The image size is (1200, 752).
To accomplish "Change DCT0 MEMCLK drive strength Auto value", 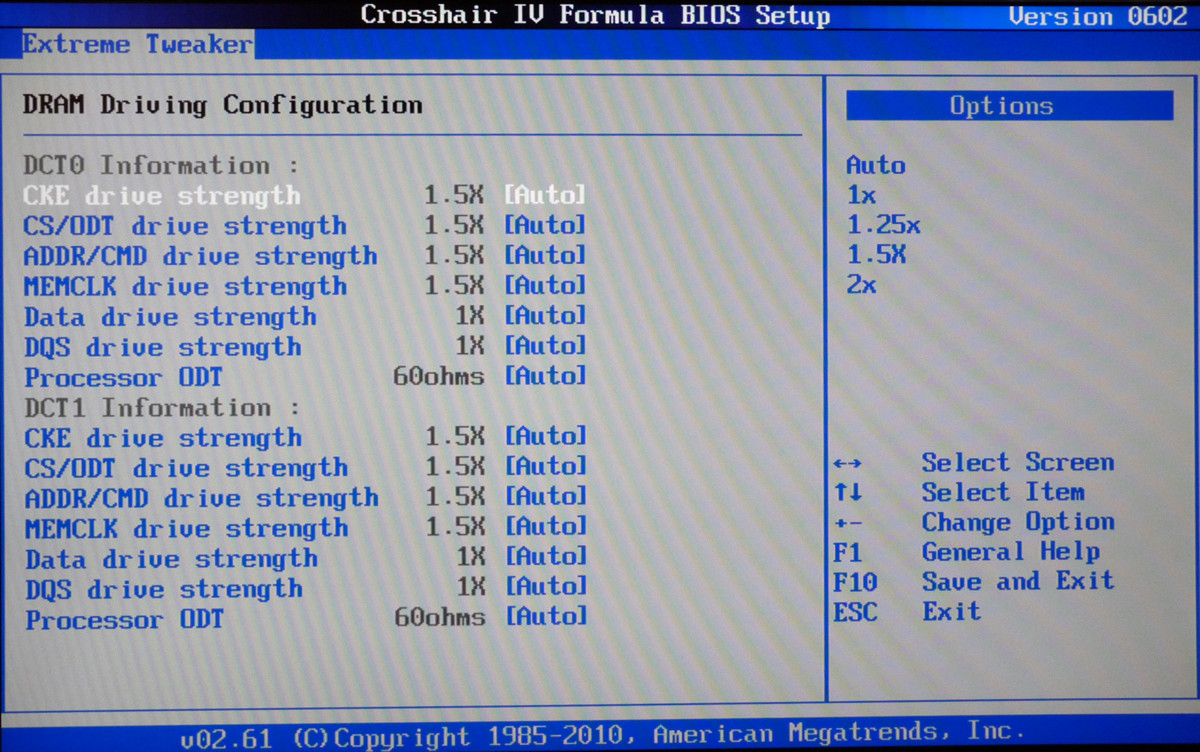I will coord(544,286).
